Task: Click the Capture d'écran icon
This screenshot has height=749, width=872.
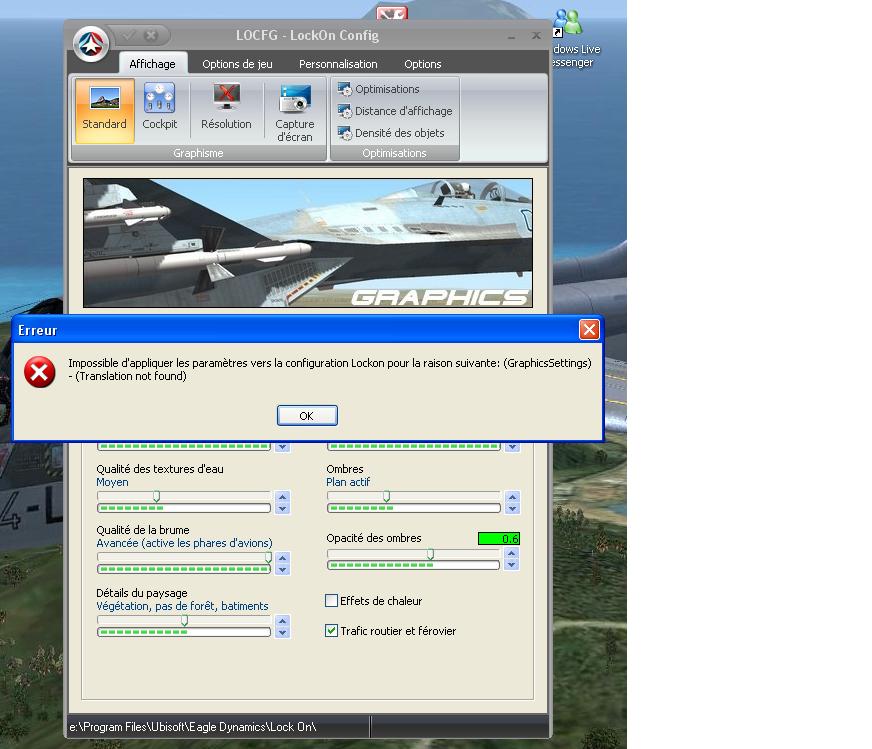Action: [295, 112]
